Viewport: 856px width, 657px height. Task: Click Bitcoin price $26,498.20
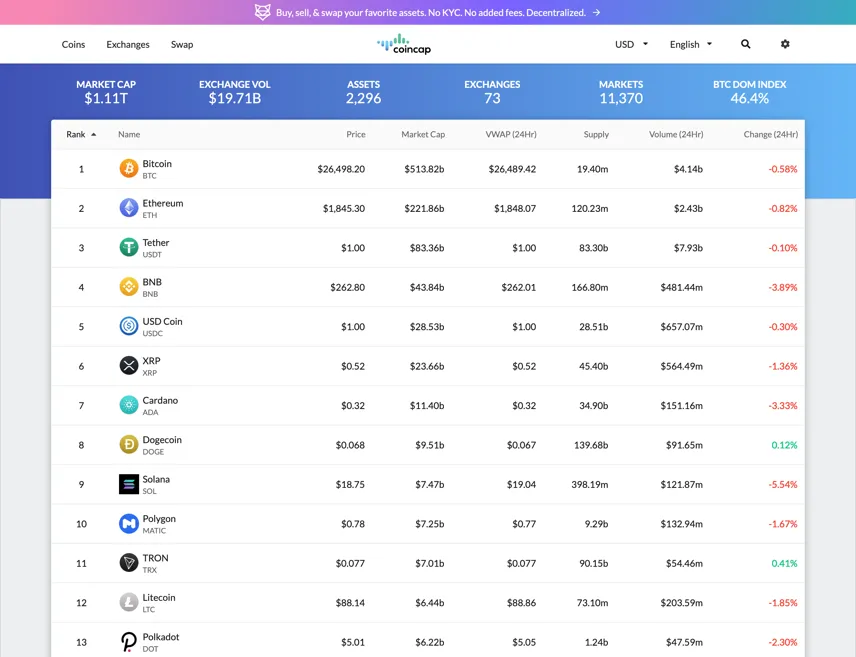(x=341, y=169)
